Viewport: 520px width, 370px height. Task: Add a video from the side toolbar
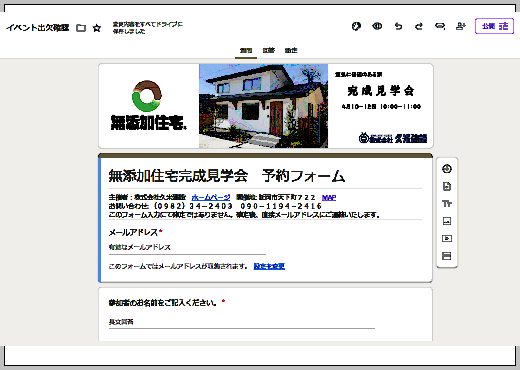click(447, 238)
